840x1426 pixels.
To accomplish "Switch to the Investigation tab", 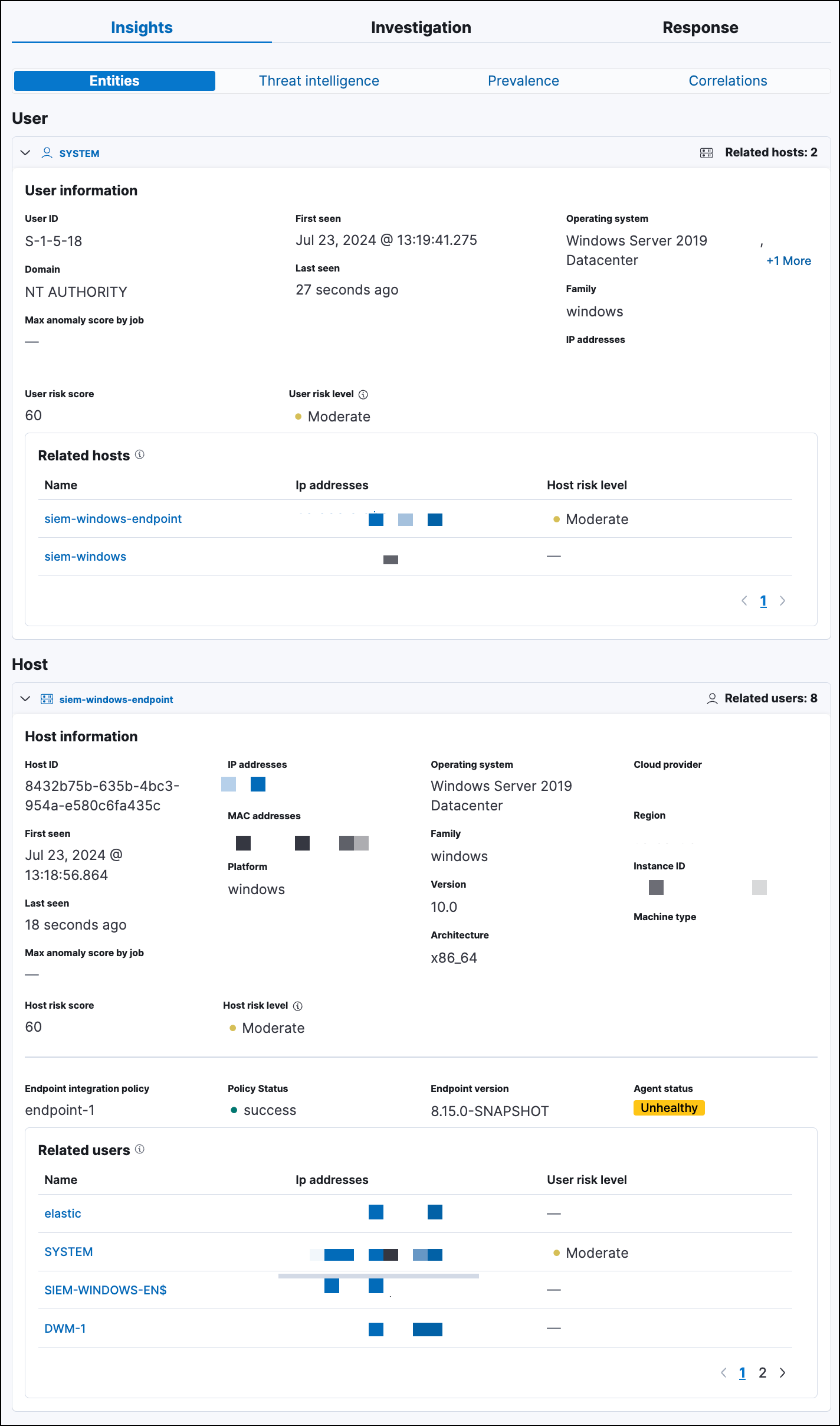I will (421, 28).
